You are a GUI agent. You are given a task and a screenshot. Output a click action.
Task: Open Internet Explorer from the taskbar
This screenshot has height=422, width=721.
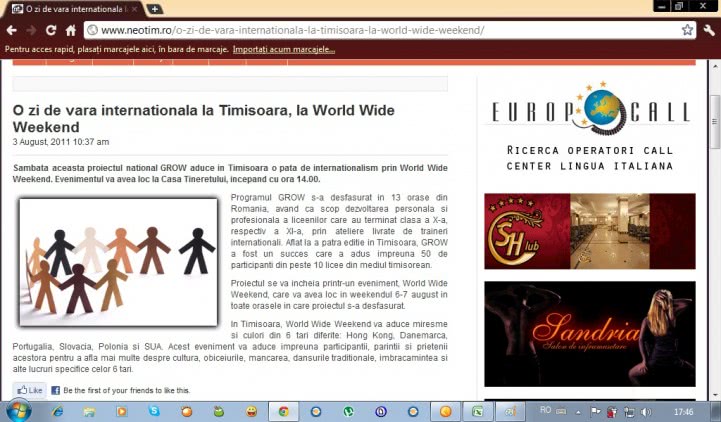(57, 411)
